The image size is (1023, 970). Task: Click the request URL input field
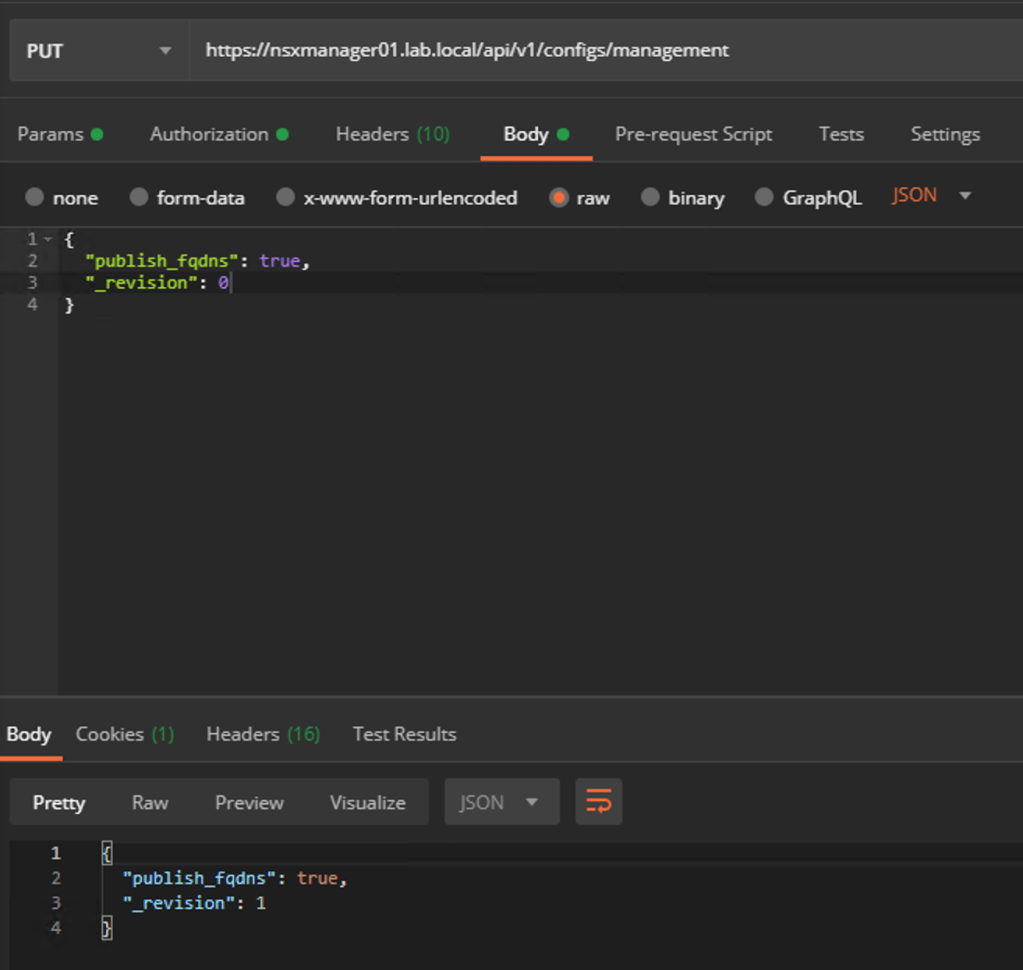click(600, 50)
